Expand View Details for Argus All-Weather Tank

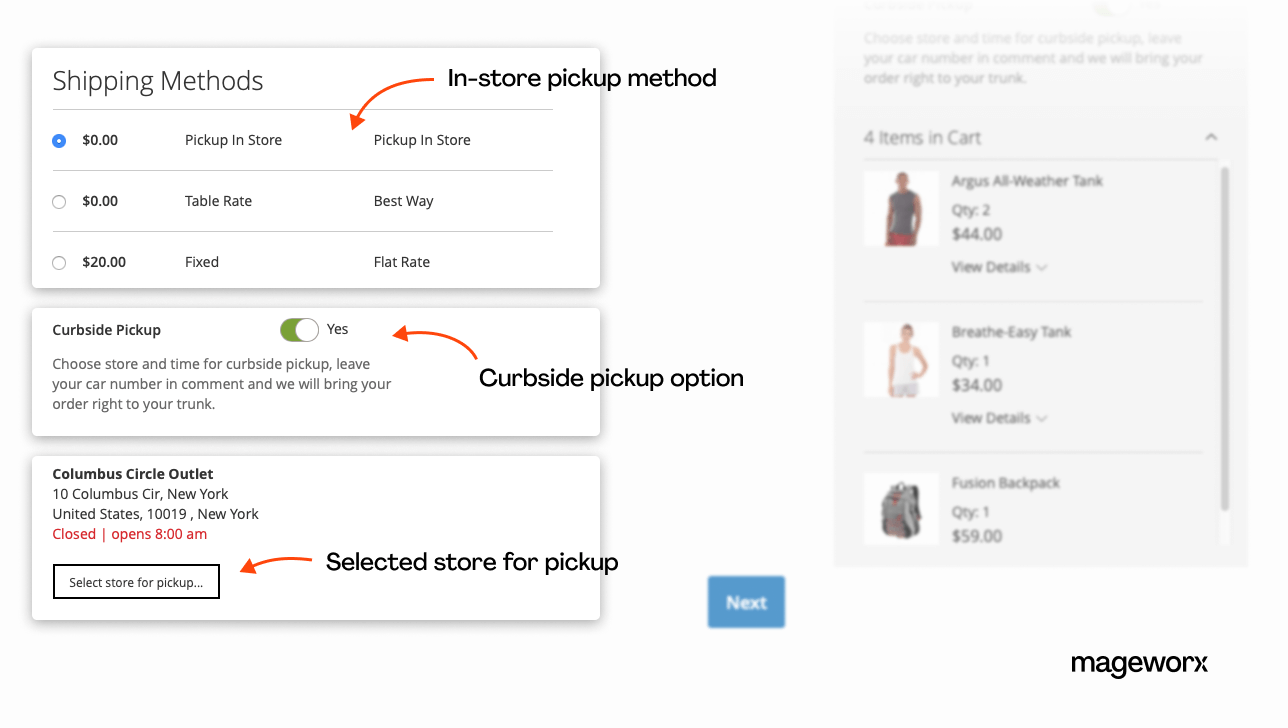tap(999, 267)
